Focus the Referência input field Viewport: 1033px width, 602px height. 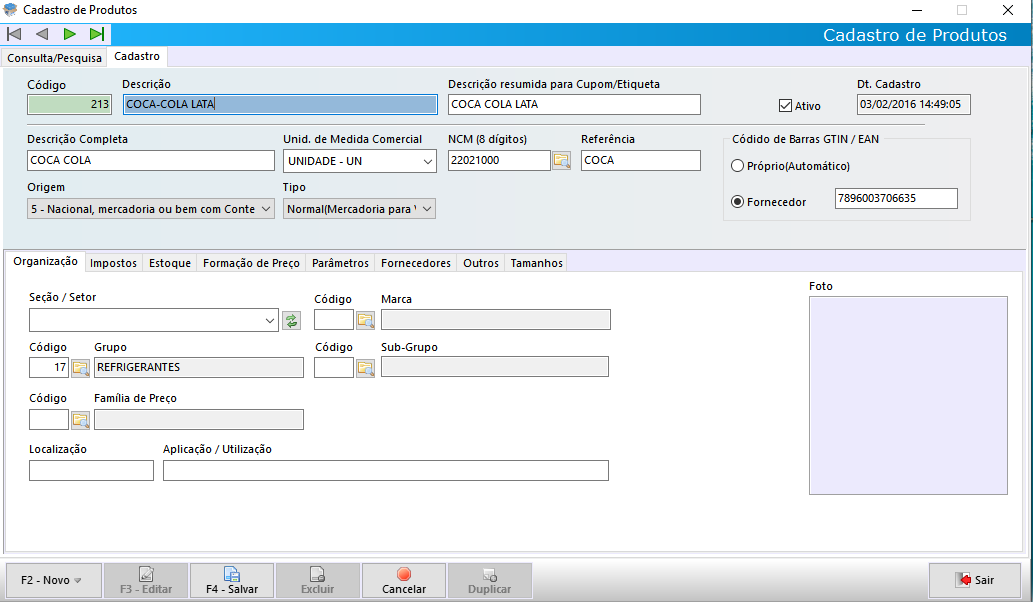click(641, 161)
